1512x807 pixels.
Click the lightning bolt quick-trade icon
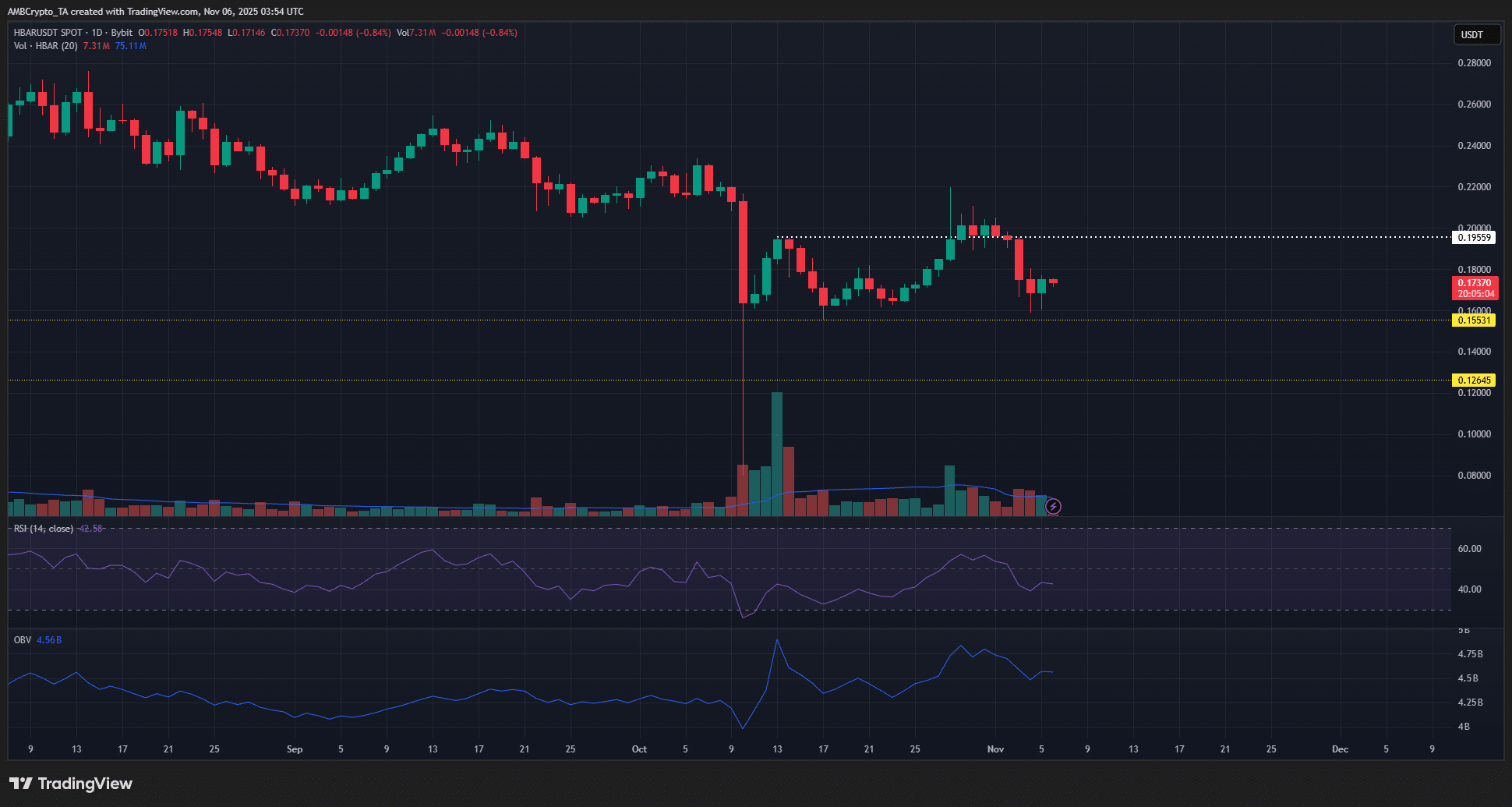(x=1053, y=507)
